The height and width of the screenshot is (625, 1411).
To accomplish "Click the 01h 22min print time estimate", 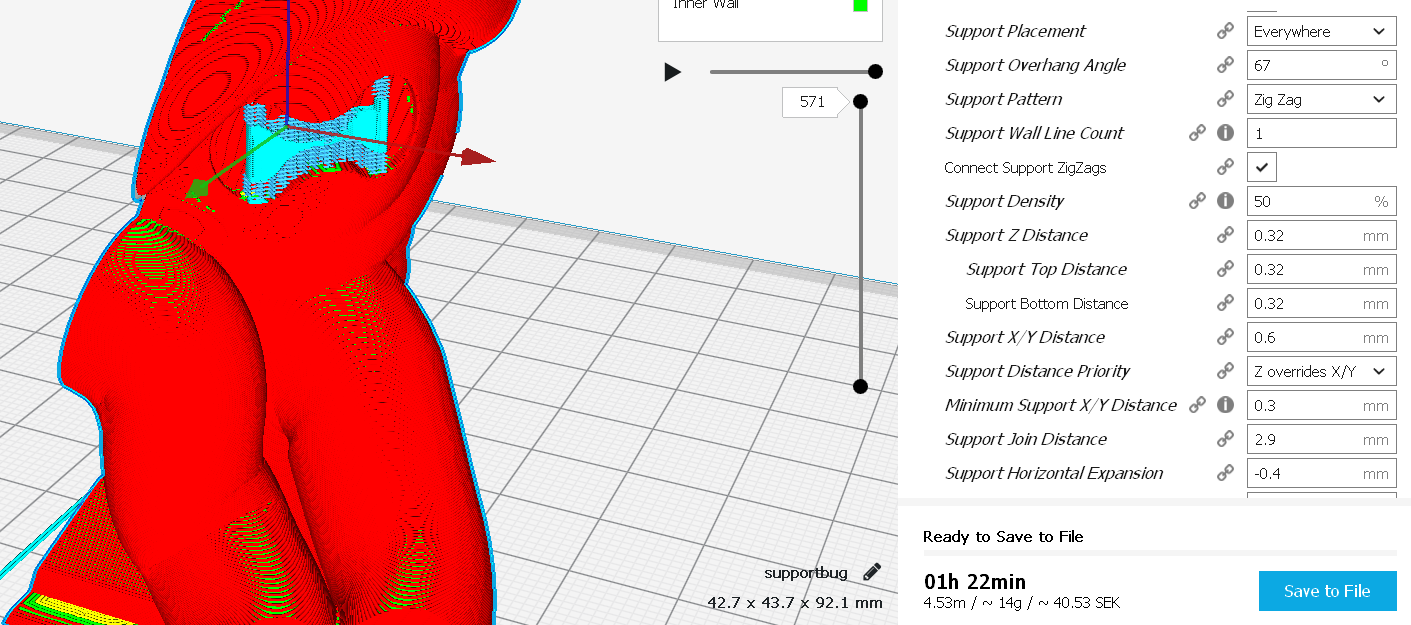I will tap(974, 582).
